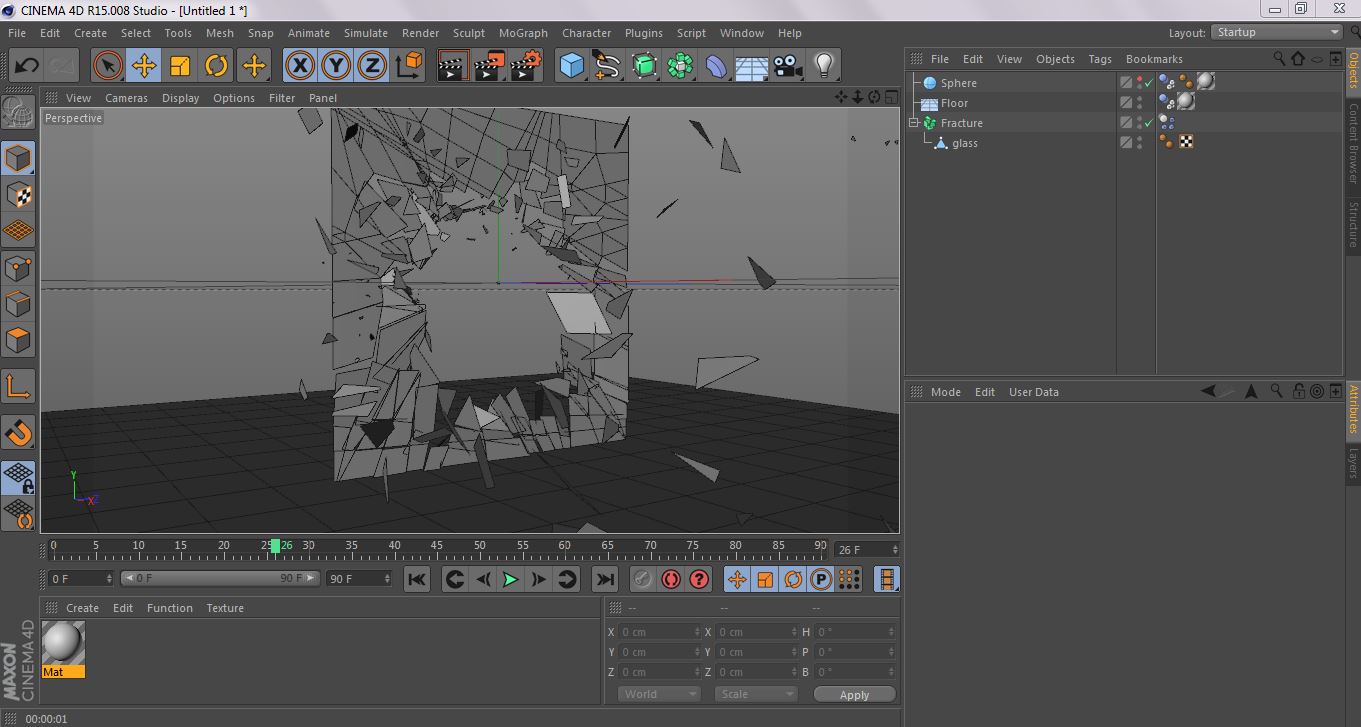The height and width of the screenshot is (727, 1361).
Task: Open the Layout dropdown
Action: click(1277, 32)
